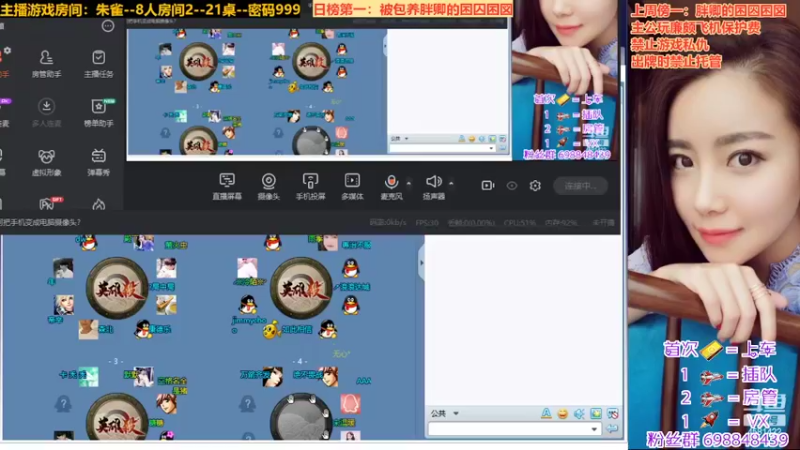Image resolution: width=800 pixels, height=450 pixels.
Task: Expand the speaker options arrow
Action: click(451, 183)
